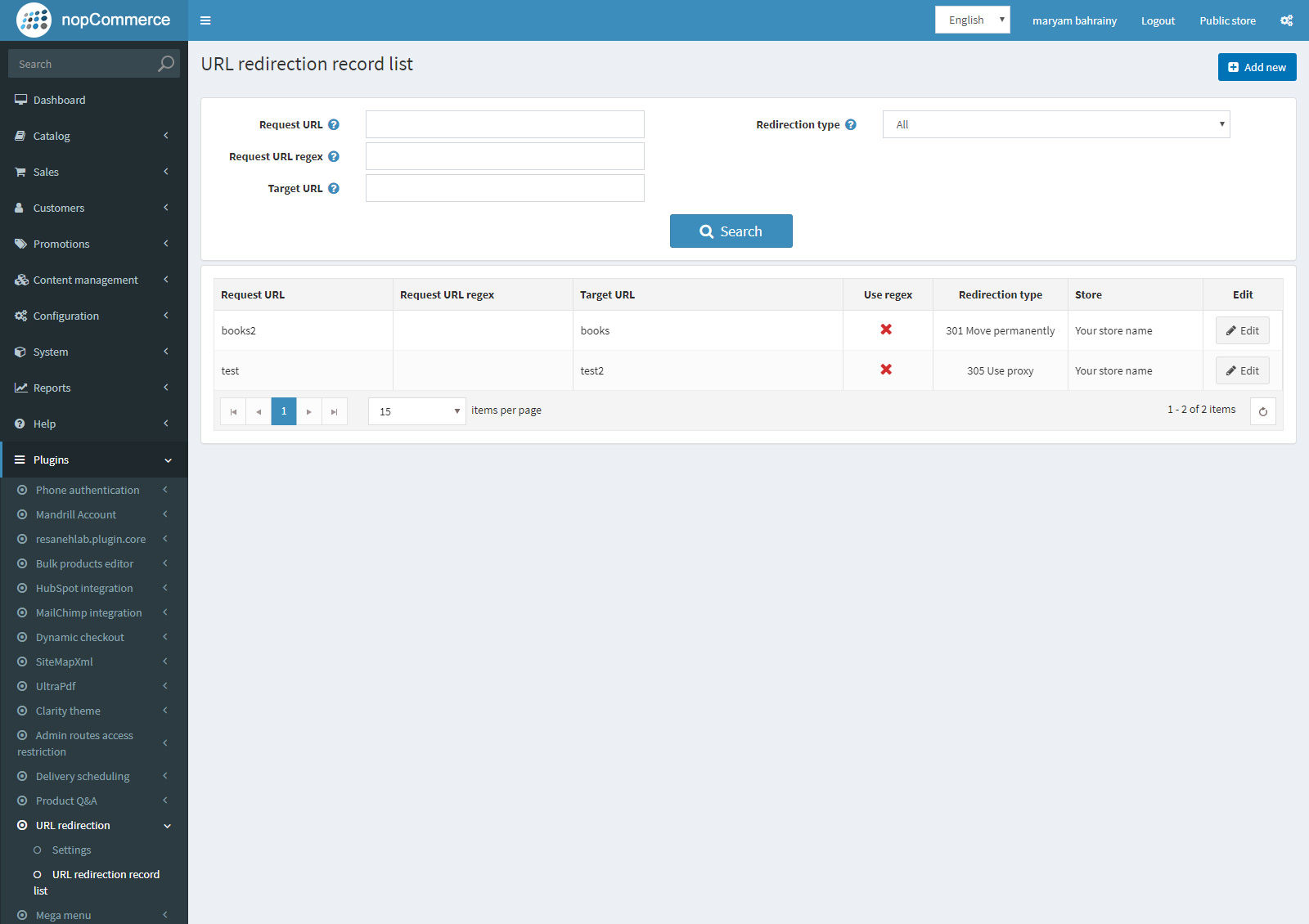Show help tooltip for Target URL
This screenshot has height=924, width=1309.
coord(334,188)
